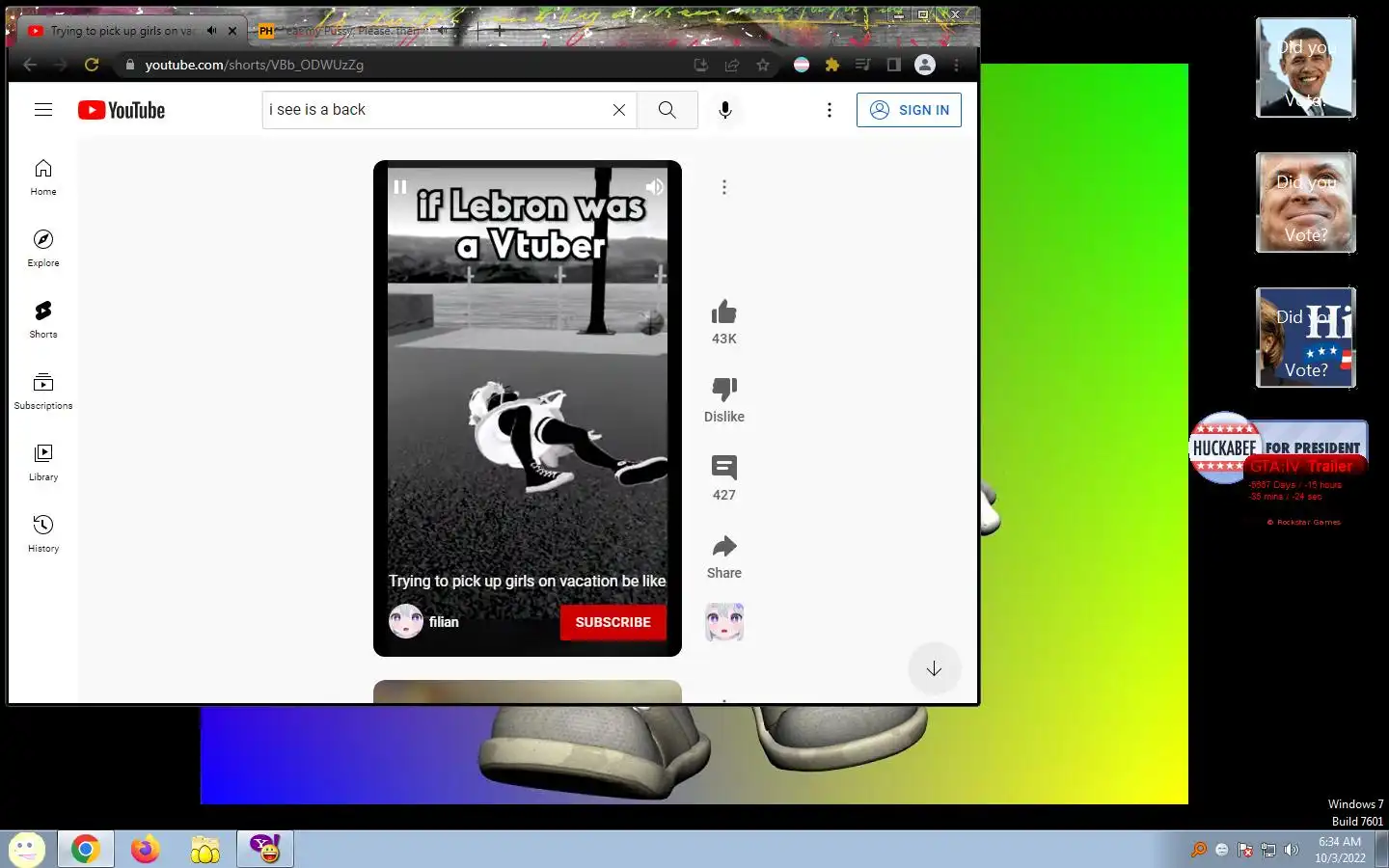Image resolution: width=1389 pixels, height=868 pixels.
Task: Open Home in the YouTube sidebar
Action: [43, 177]
